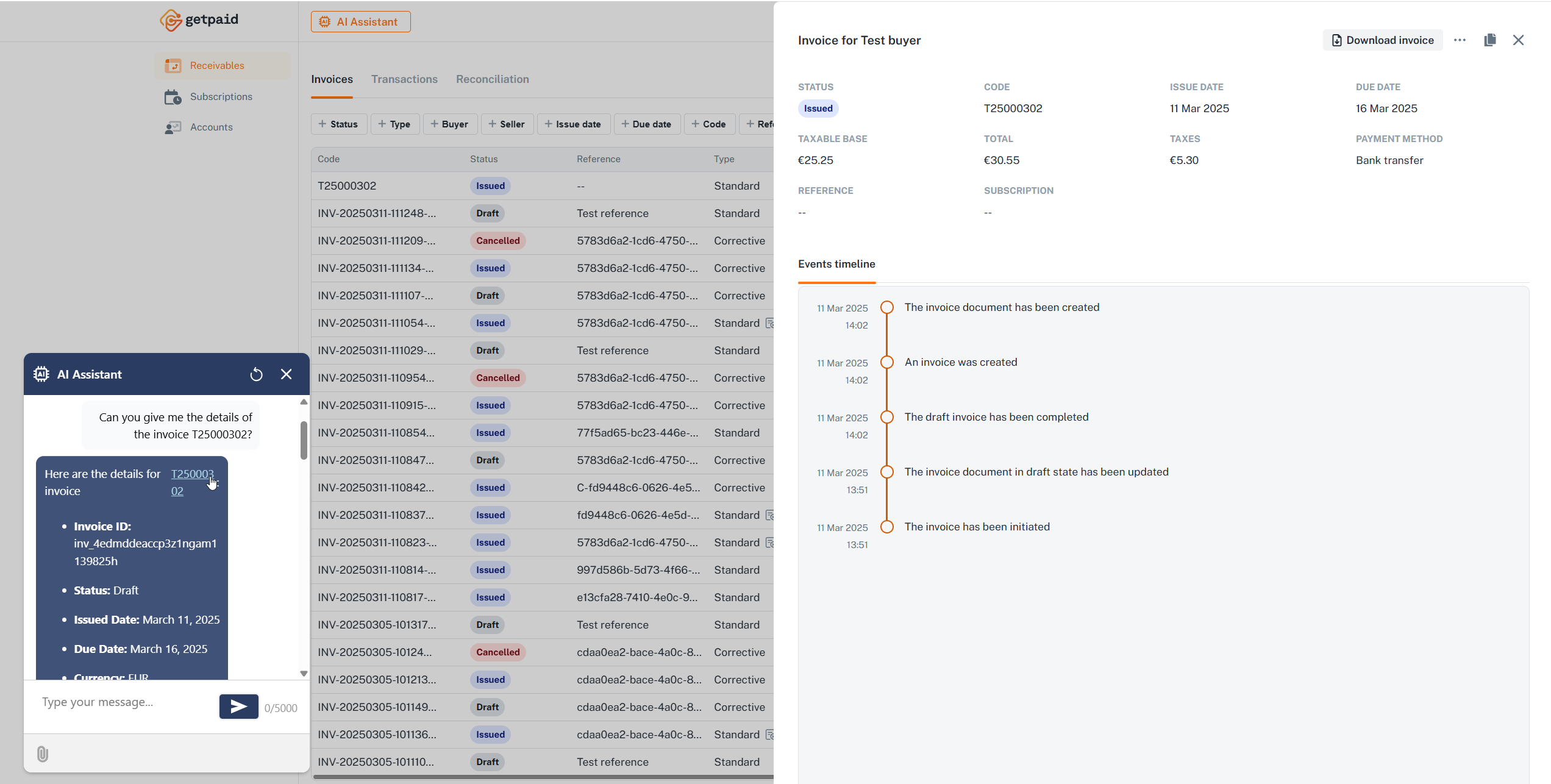Image resolution: width=1551 pixels, height=784 pixels.
Task: Select invoice row INV-20250305-101317
Action: (542, 625)
